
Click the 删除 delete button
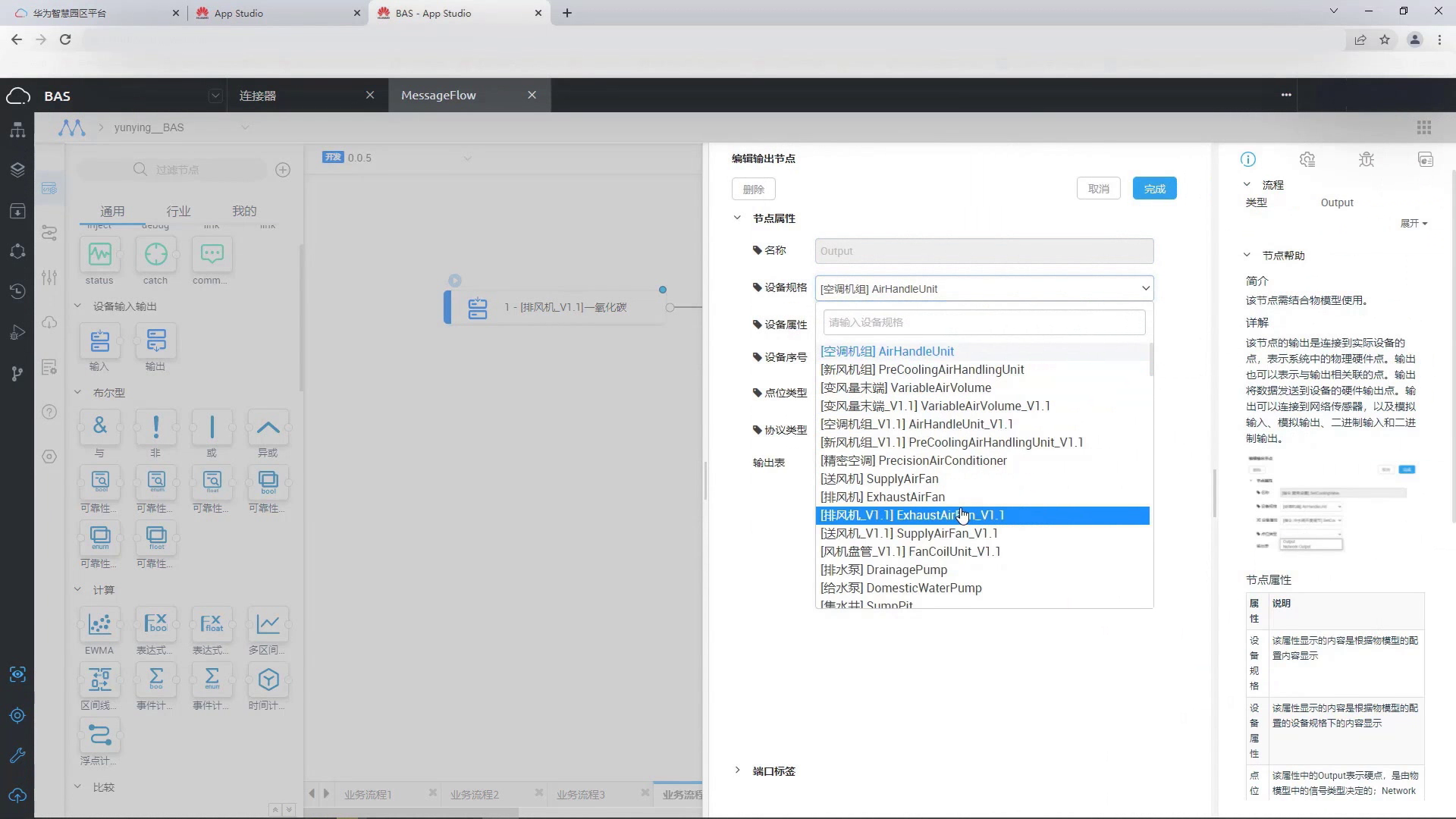pyautogui.click(x=754, y=189)
